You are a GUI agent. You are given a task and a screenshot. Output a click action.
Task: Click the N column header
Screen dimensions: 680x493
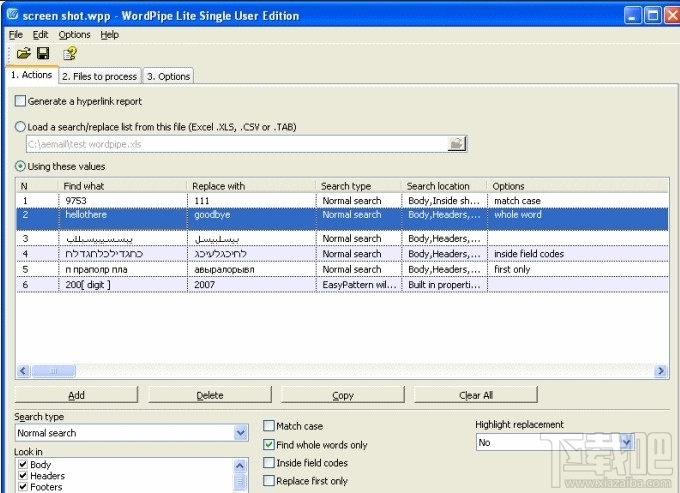coord(37,186)
